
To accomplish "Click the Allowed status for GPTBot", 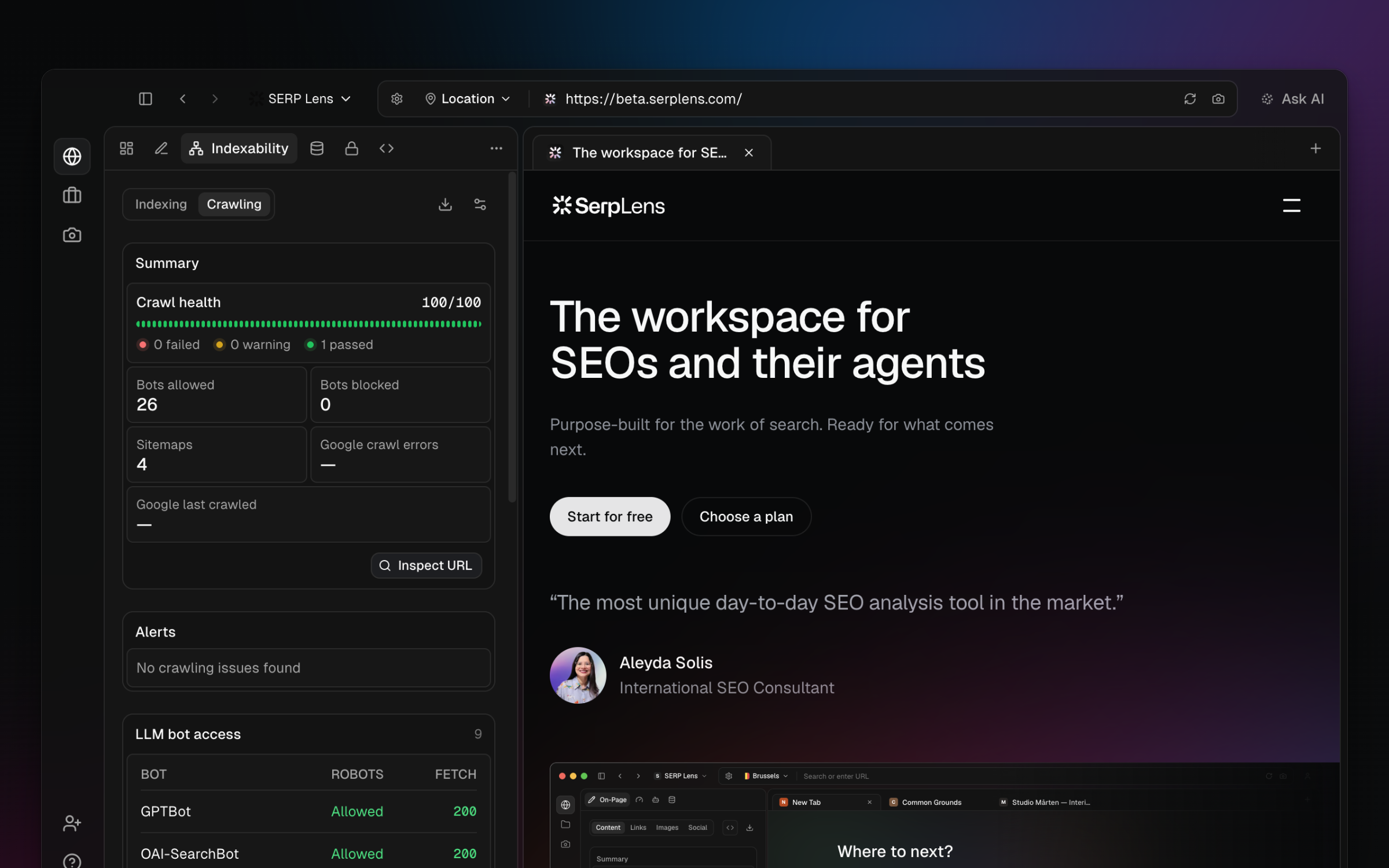I will tap(357, 811).
